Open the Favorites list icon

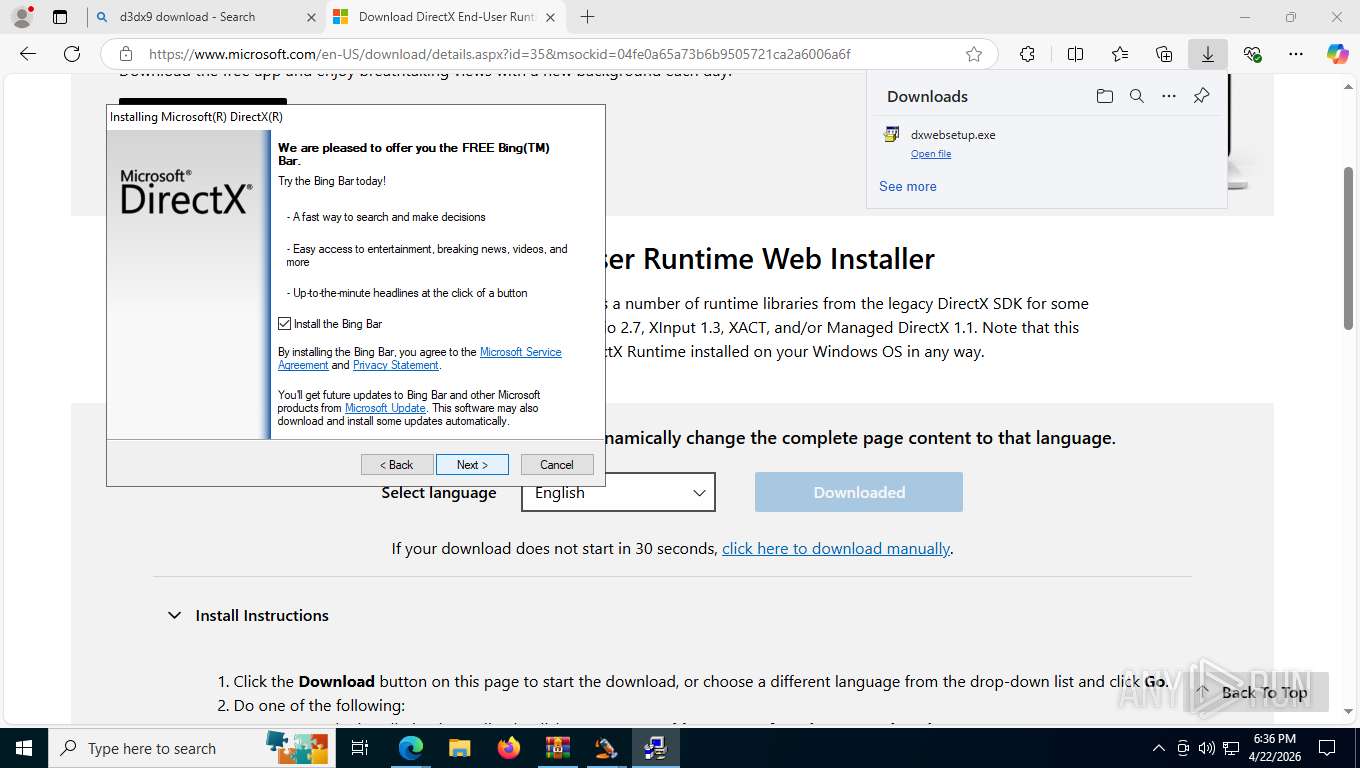1120,54
